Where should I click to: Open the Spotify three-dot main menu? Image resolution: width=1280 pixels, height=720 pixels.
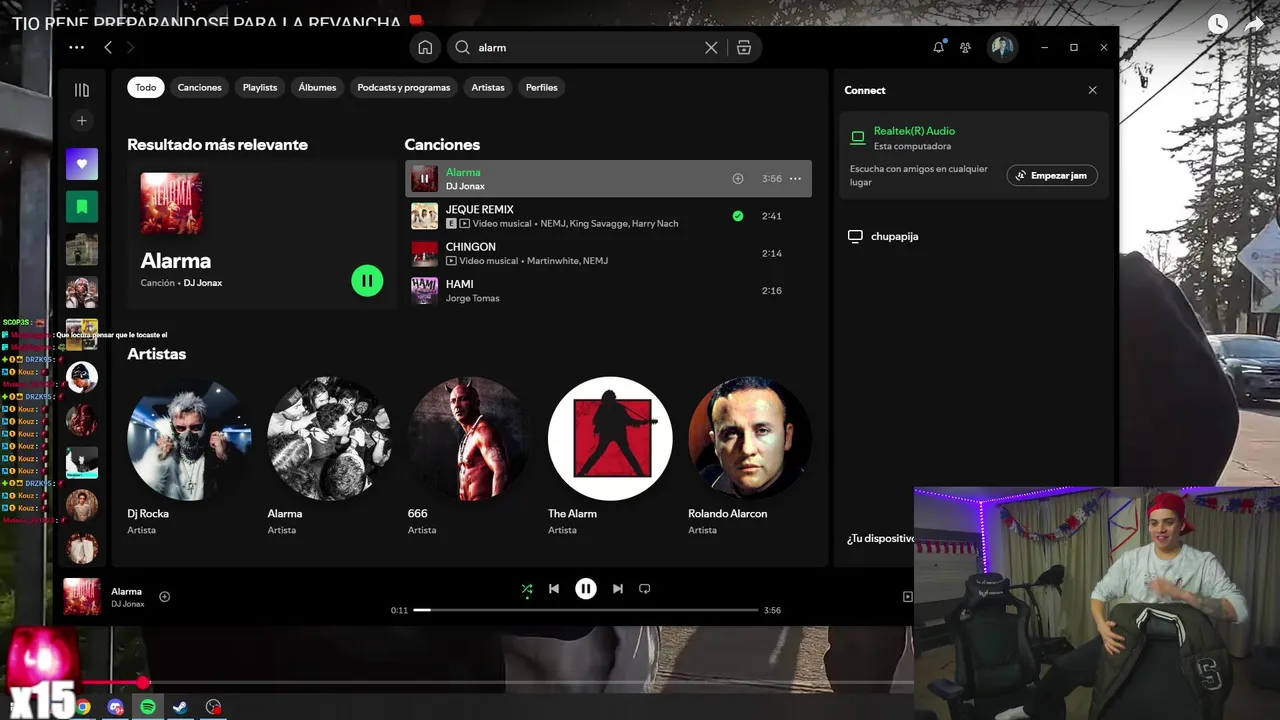click(77, 47)
